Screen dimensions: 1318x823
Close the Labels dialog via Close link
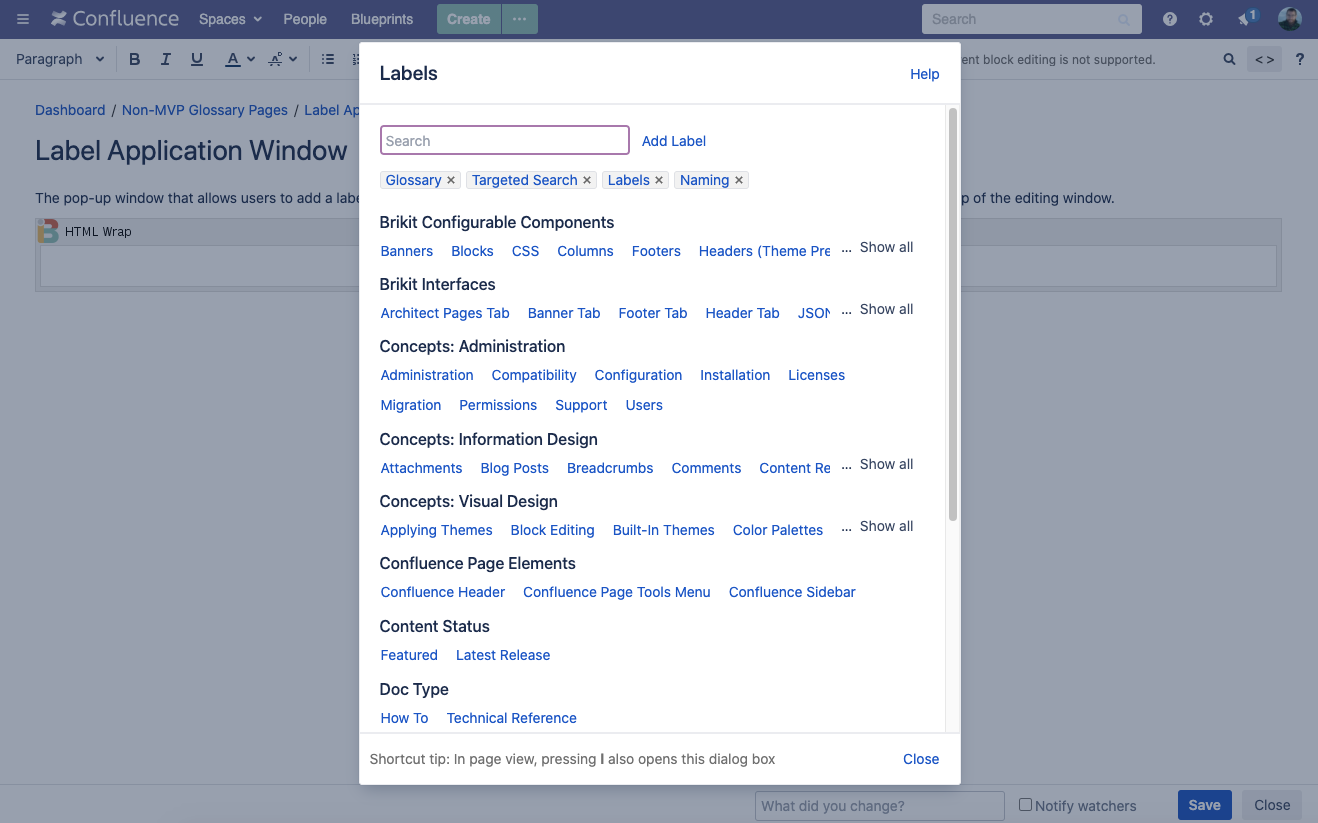click(x=921, y=759)
